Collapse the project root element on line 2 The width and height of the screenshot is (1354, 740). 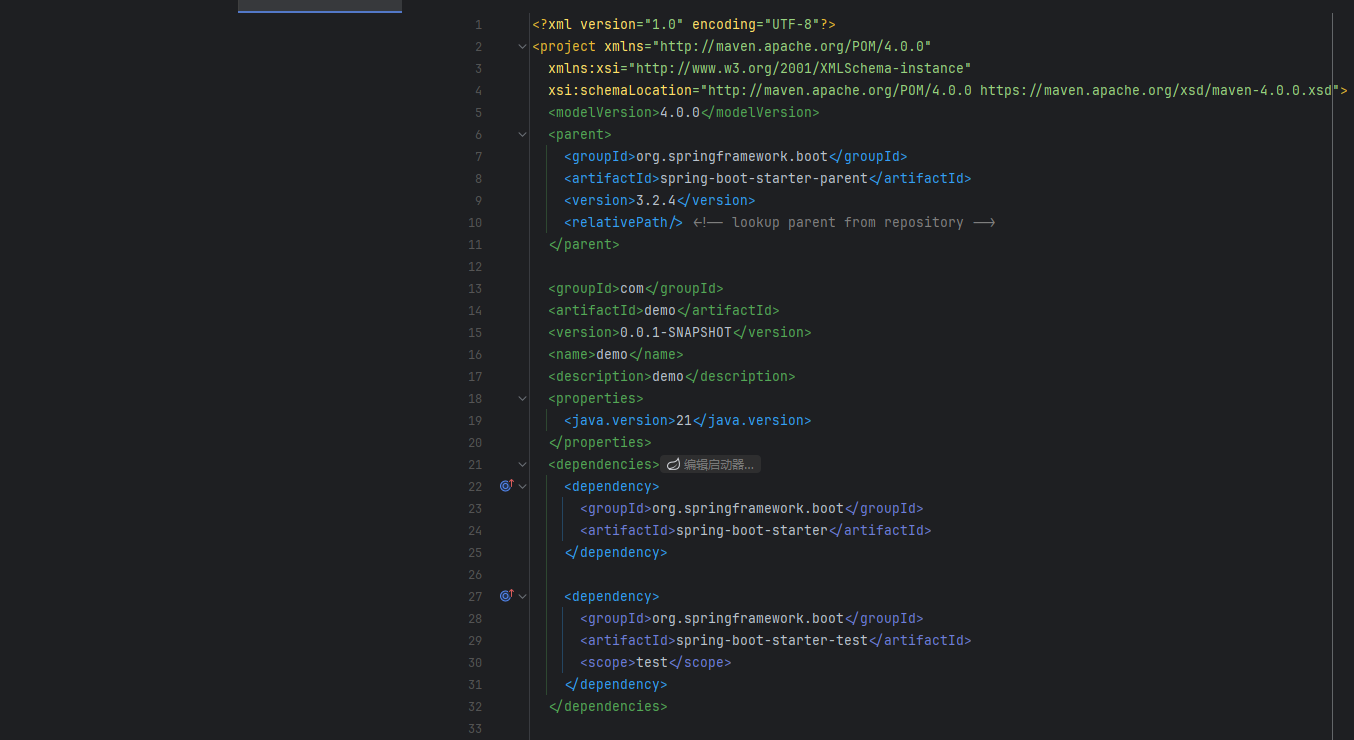[x=521, y=46]
